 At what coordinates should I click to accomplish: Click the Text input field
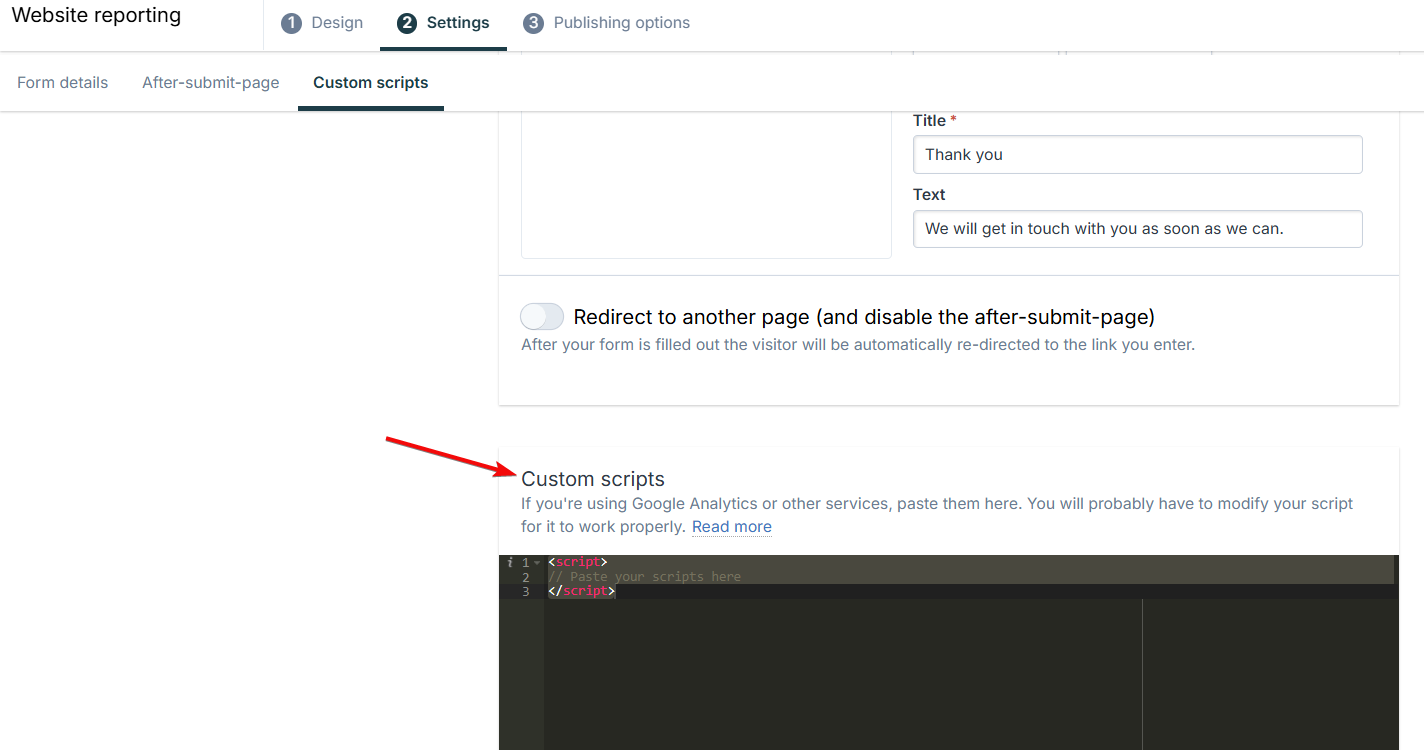pyautogui.click(x=1137, y=229)
